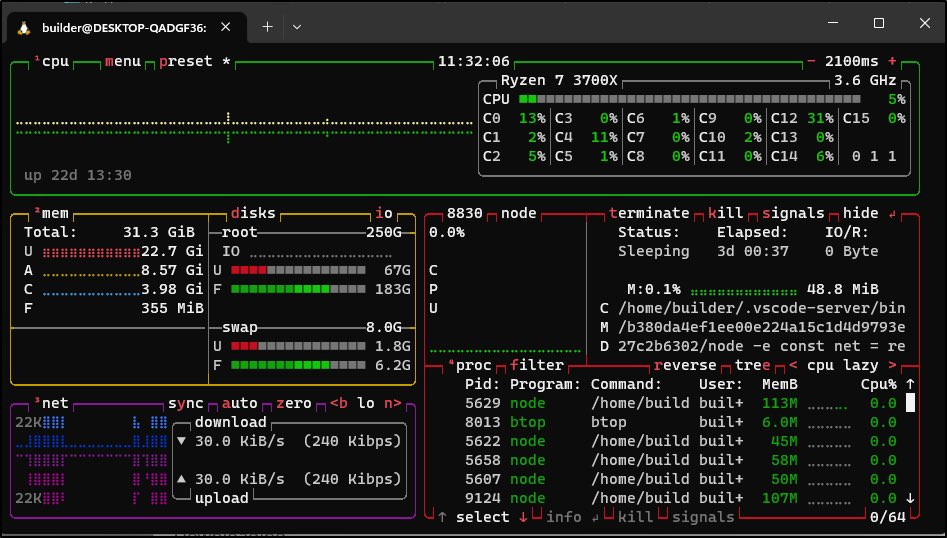Screen dimensions: 947x538
Task: Toggle the mem box label
Action: click(x=51, y=214)
